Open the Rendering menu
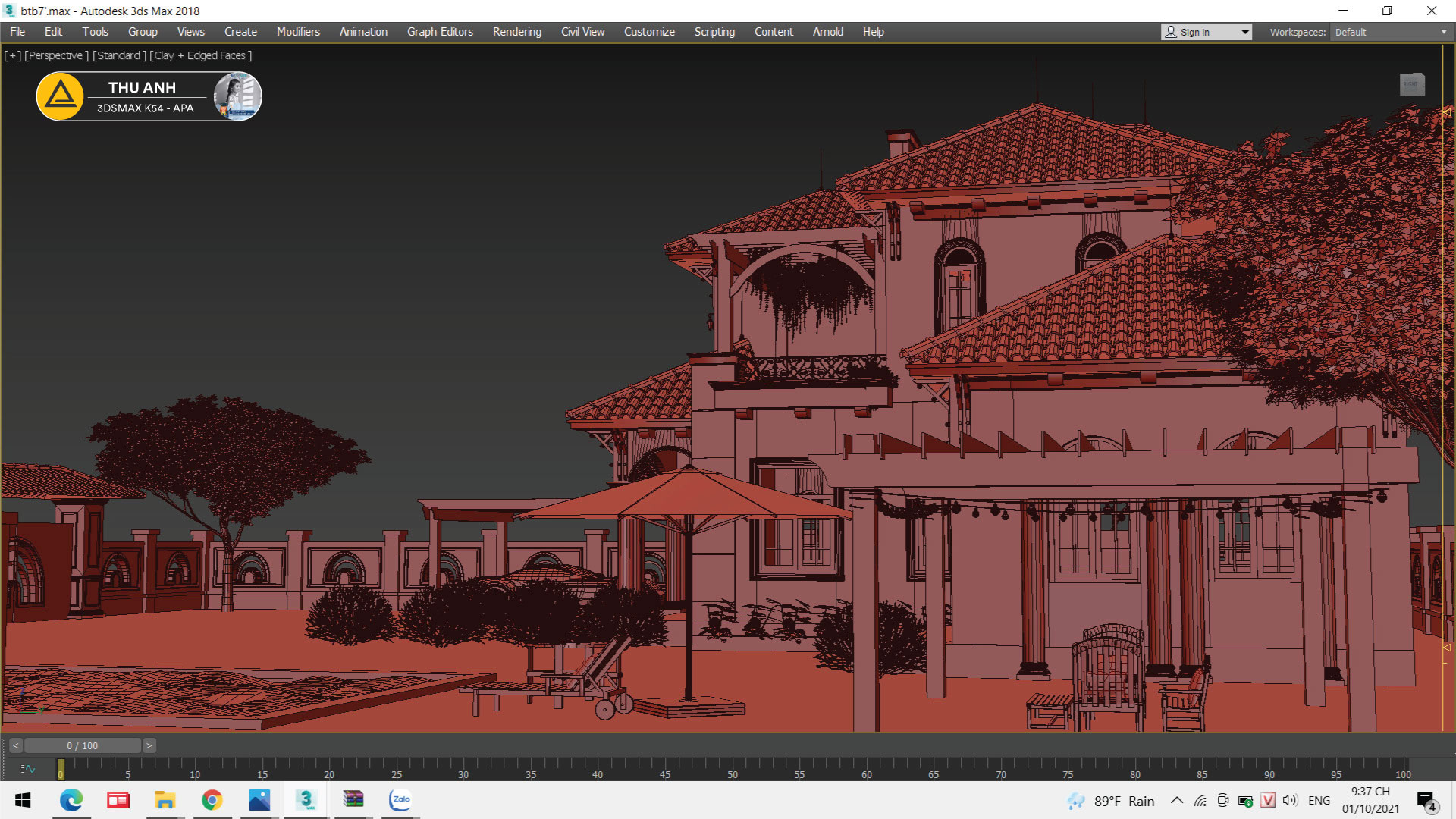Screen dimensions: 1456x819 (516, 32)
